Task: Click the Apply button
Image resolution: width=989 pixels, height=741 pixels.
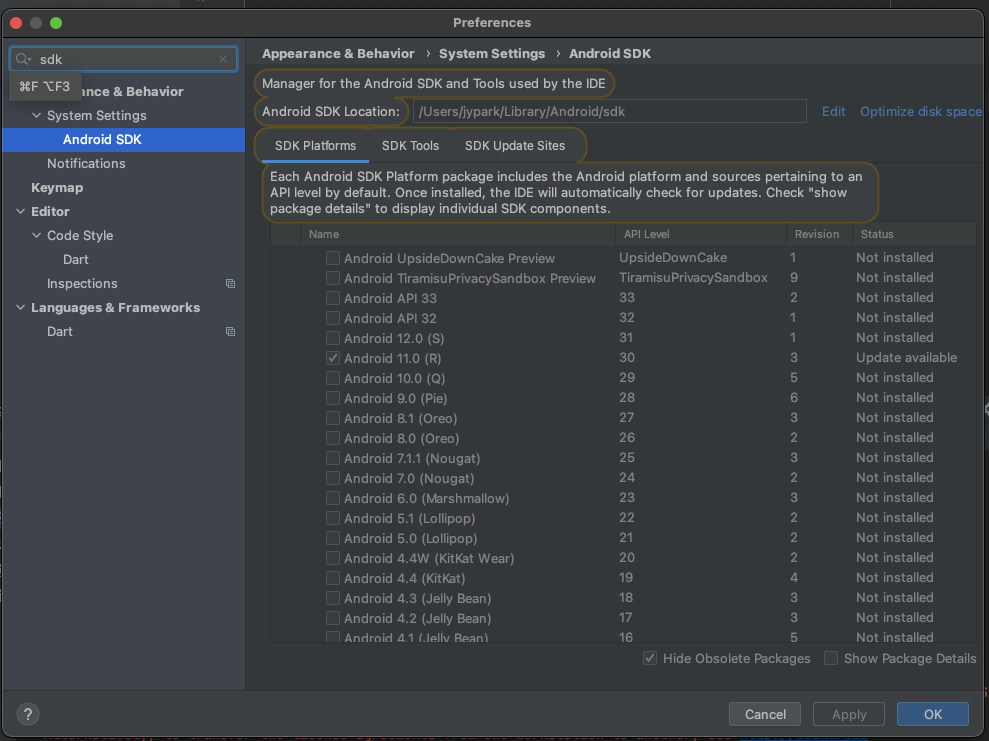Action: [x=848, y=714]
